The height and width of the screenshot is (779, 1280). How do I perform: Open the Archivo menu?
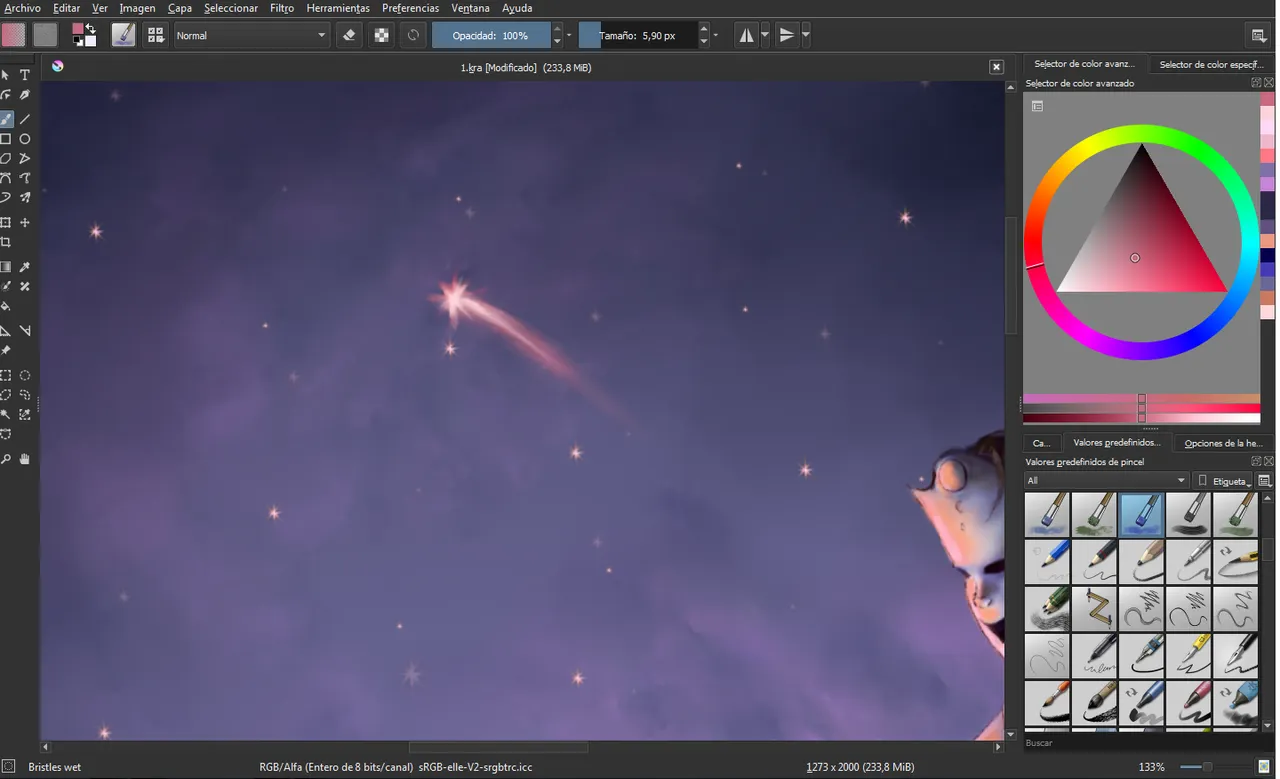(x=23, y=8)
